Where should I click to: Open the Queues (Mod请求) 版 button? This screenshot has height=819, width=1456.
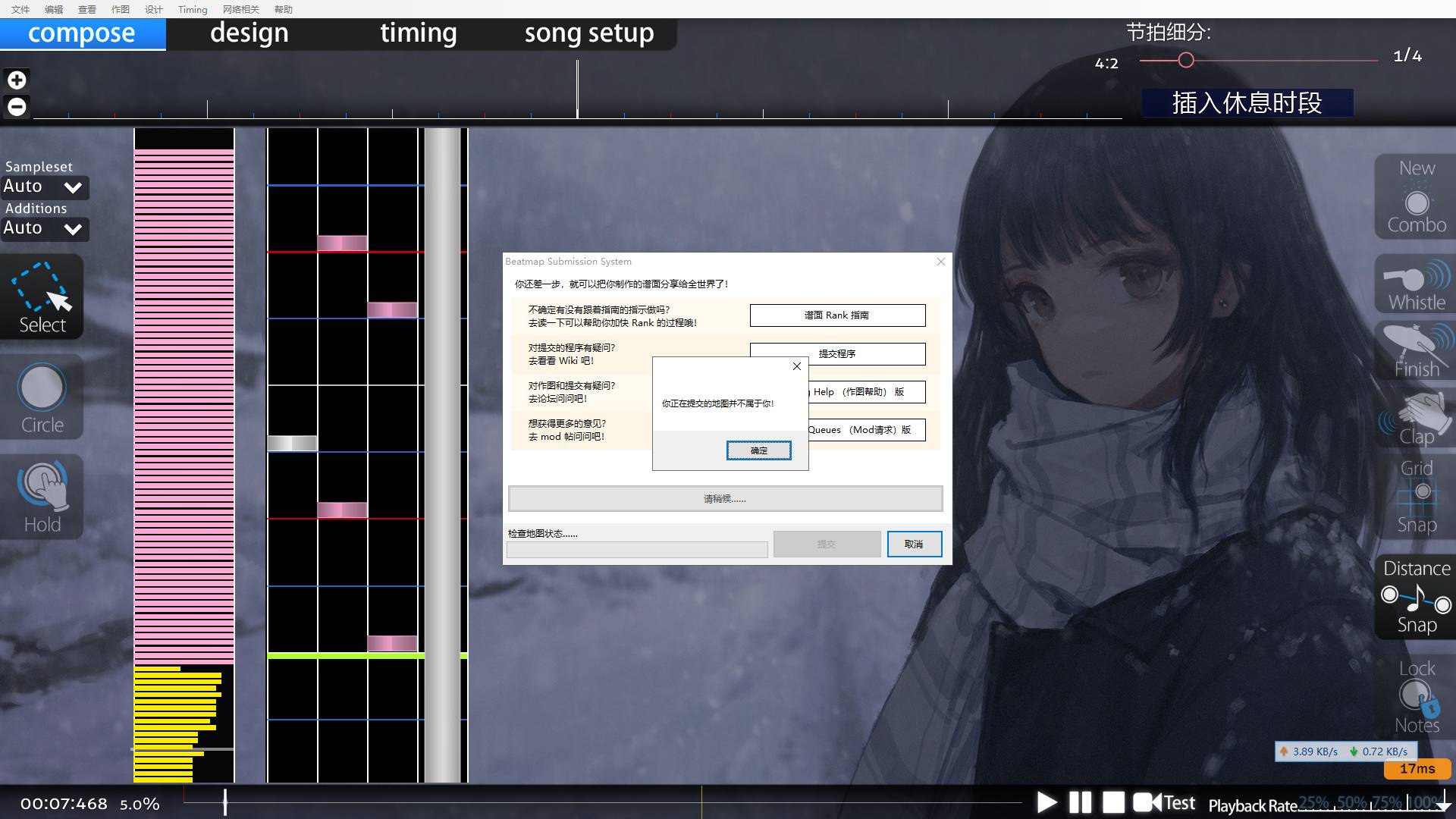tap(867, 430)
